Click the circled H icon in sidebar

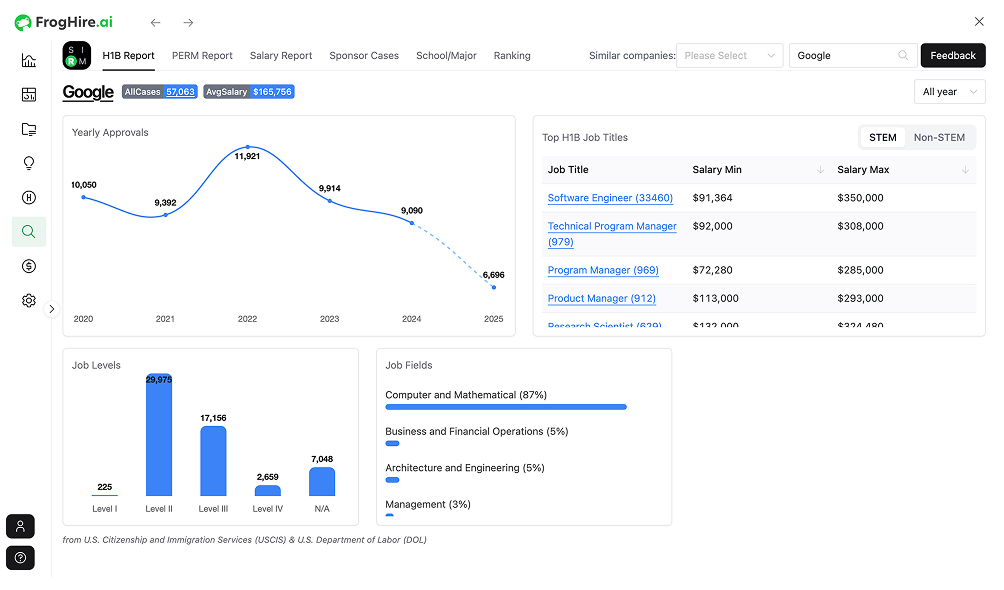(29, 198)
